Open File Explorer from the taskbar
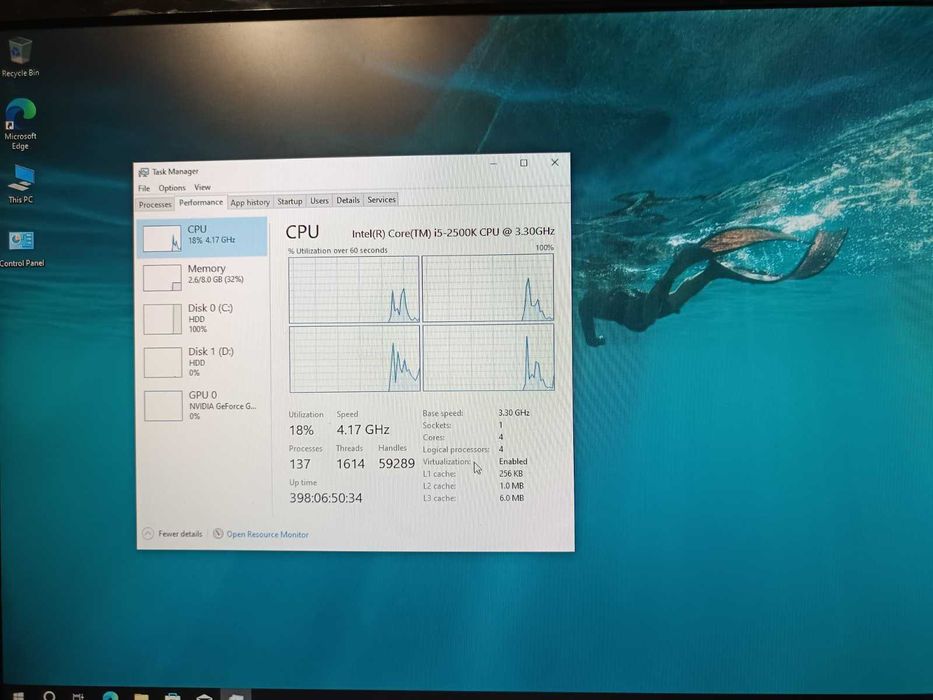The width and height of the screenshot is (933, 700). 141,695
